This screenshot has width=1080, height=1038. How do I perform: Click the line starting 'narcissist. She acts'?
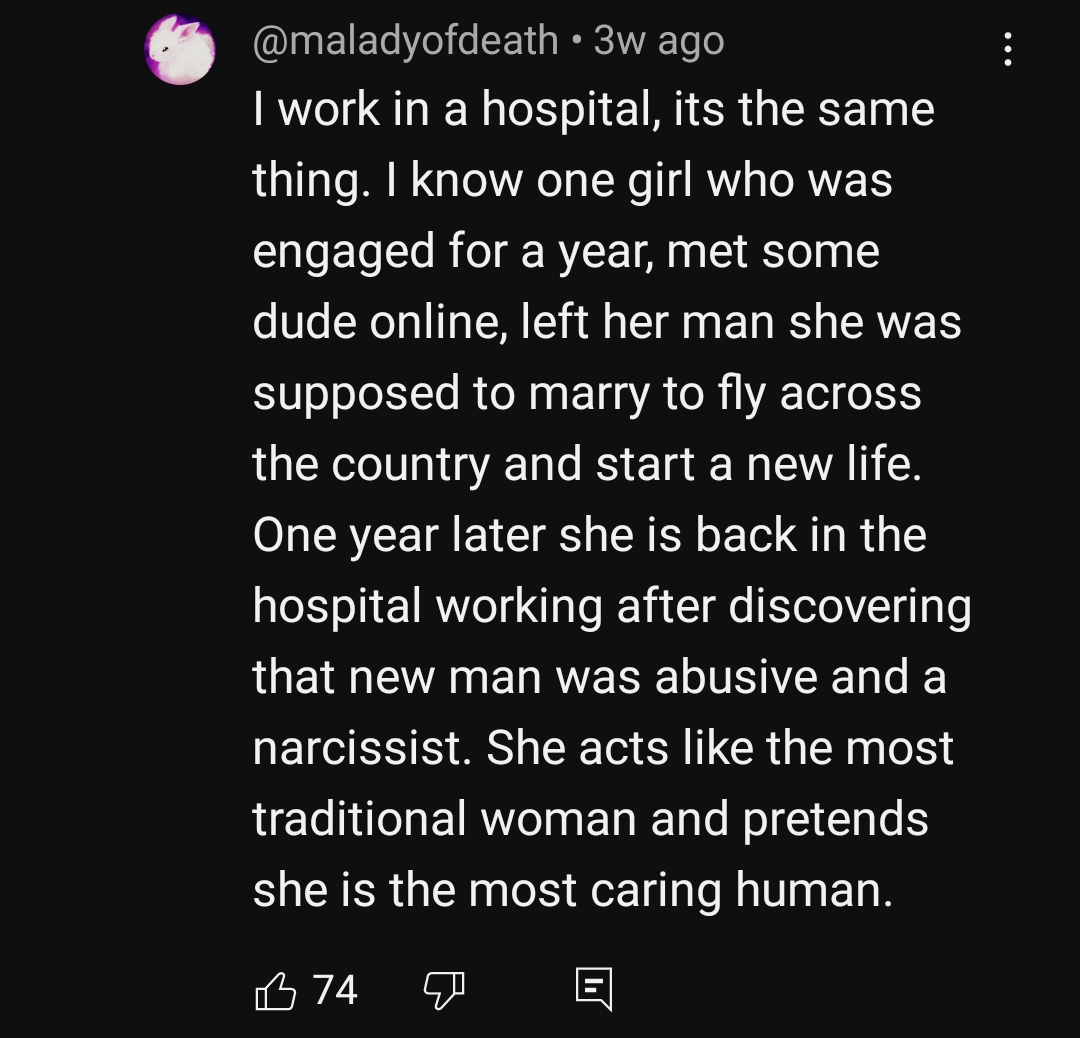tap(603, 749)
